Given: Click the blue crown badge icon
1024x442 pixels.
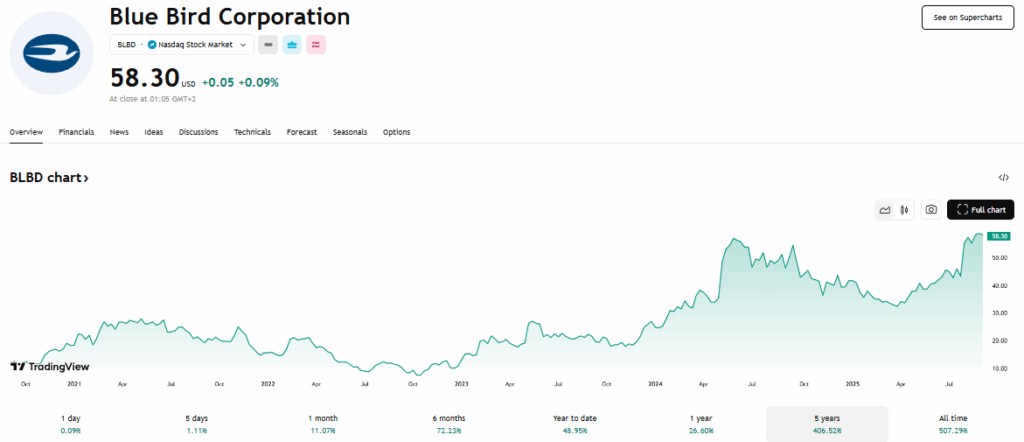Looking at the screenshot, I should (292, 45).
